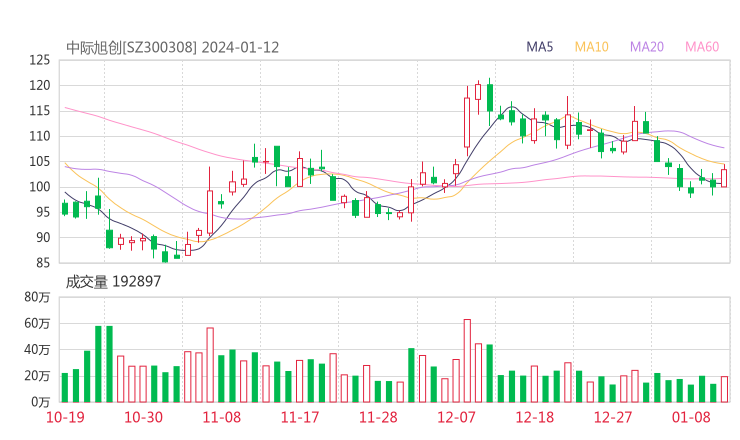Viewport: 740px width, 440px height.
Task: Click the 12-18 date axis label
Action: pos(535,417)
